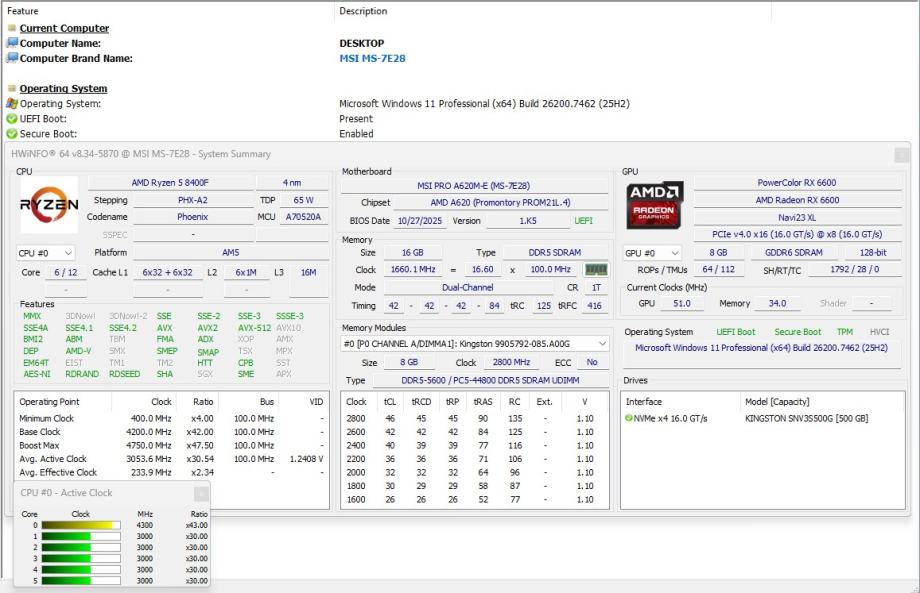Click the 128-bit bus width field
Image resolution: width=920 pixels, height=593 pixels.
873,252
